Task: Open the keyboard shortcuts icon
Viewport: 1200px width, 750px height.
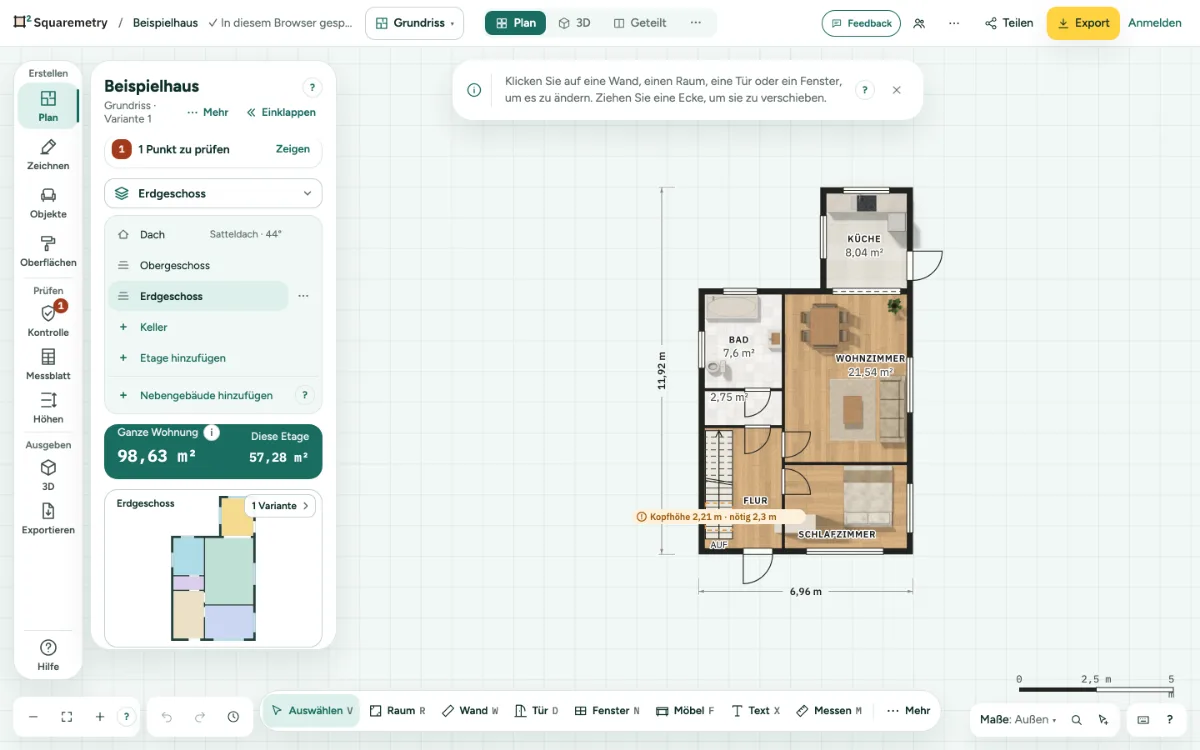Action: (x=1143, y=719)
